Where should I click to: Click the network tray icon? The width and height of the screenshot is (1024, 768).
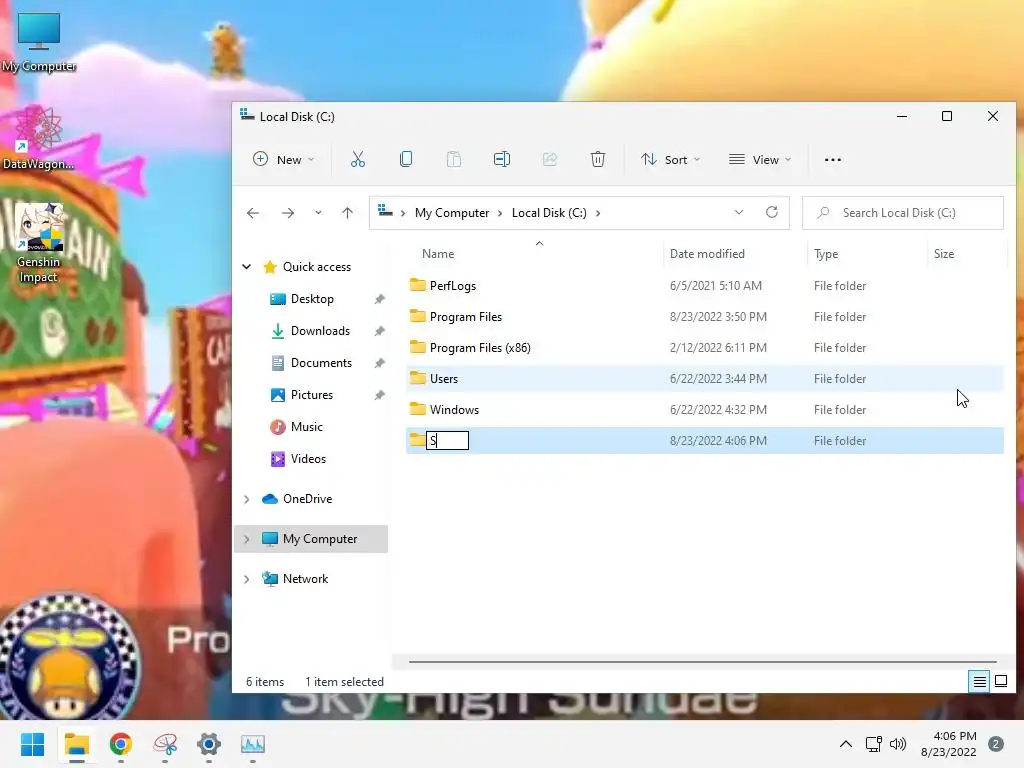pos(873,744)
